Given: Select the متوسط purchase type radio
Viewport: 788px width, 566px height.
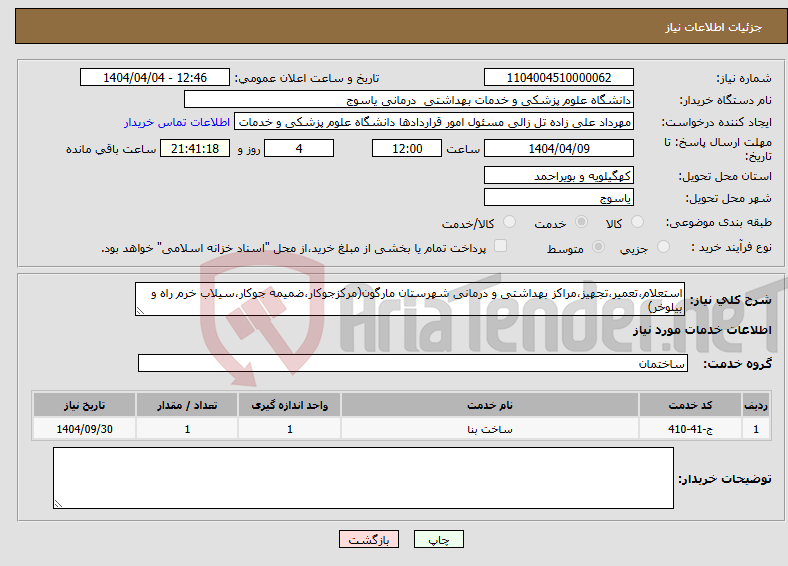Looking at the screenshot, I should click(598, 247).
